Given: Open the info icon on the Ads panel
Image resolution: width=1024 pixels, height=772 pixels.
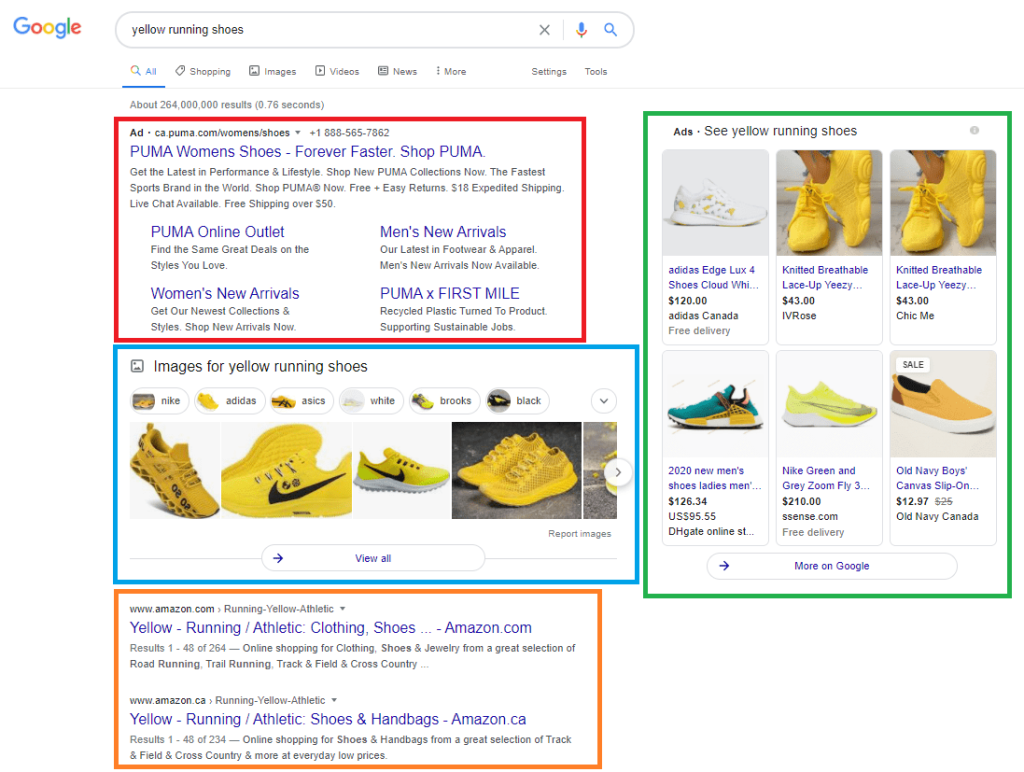Looking at the screenshot, I should coord(974,131).
